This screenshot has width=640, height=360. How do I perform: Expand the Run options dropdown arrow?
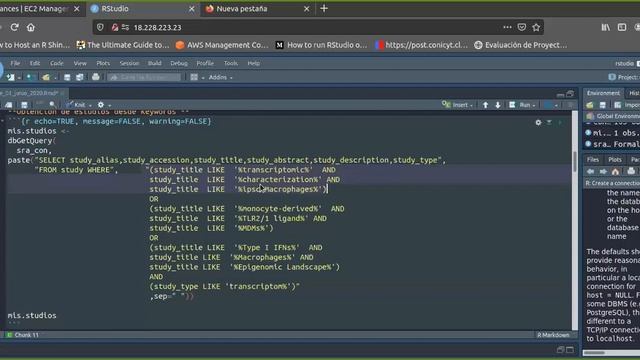533,105
